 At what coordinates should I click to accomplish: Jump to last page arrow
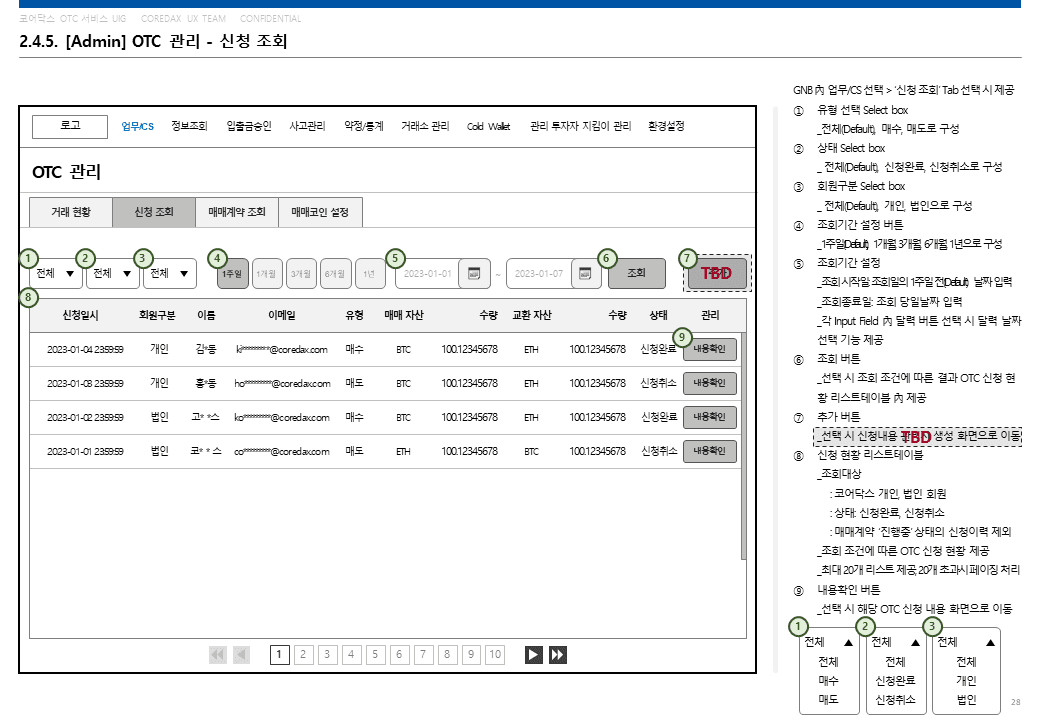point(558,655)
